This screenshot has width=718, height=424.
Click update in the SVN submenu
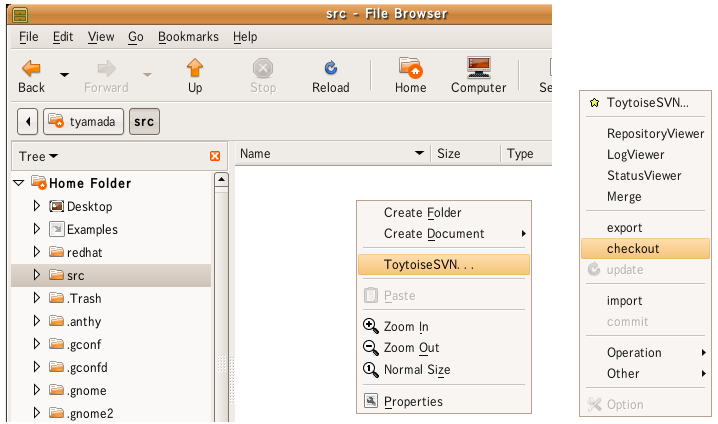click(645, 270)
